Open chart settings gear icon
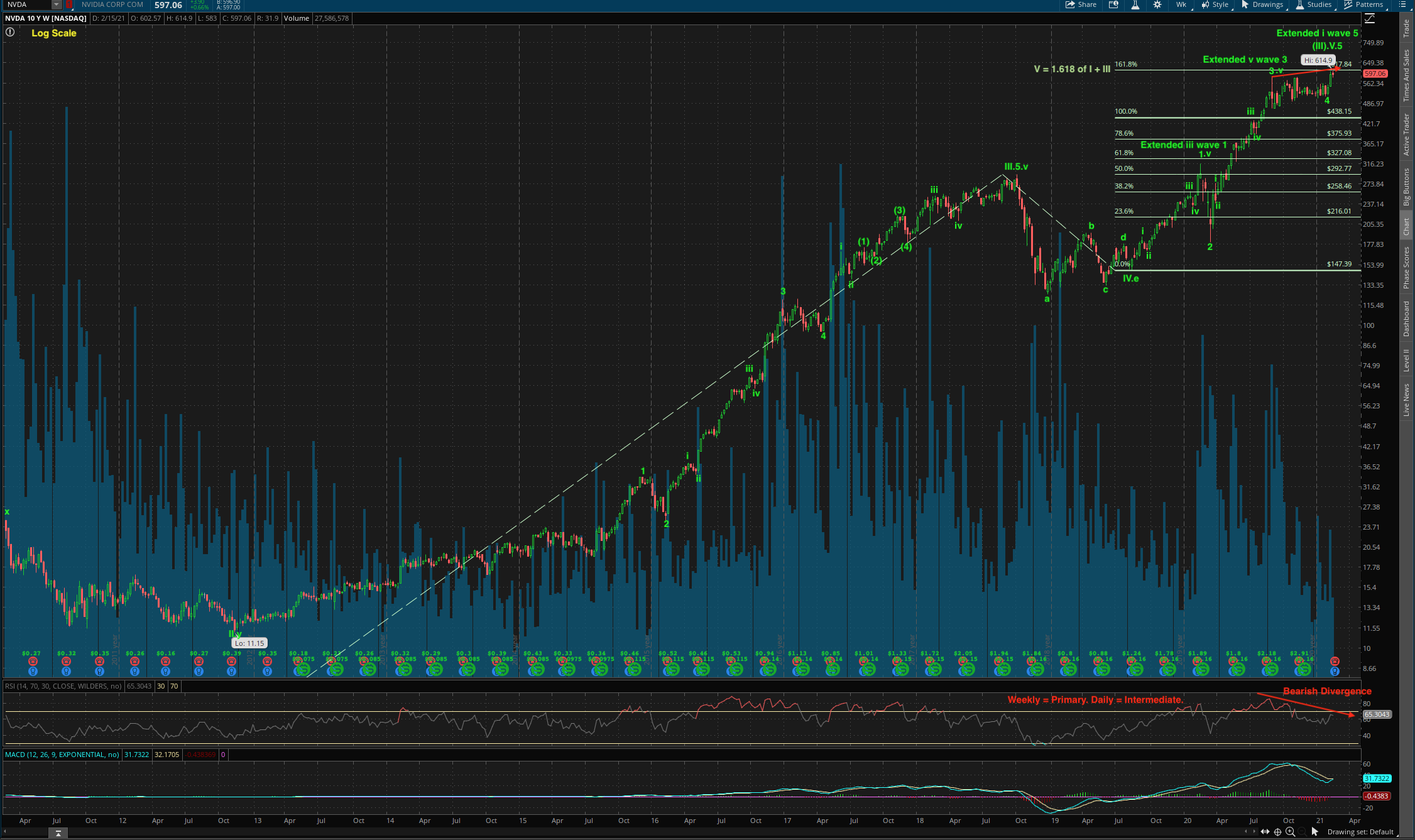This screenshot has width=1415, height=840. point(1157,4)
